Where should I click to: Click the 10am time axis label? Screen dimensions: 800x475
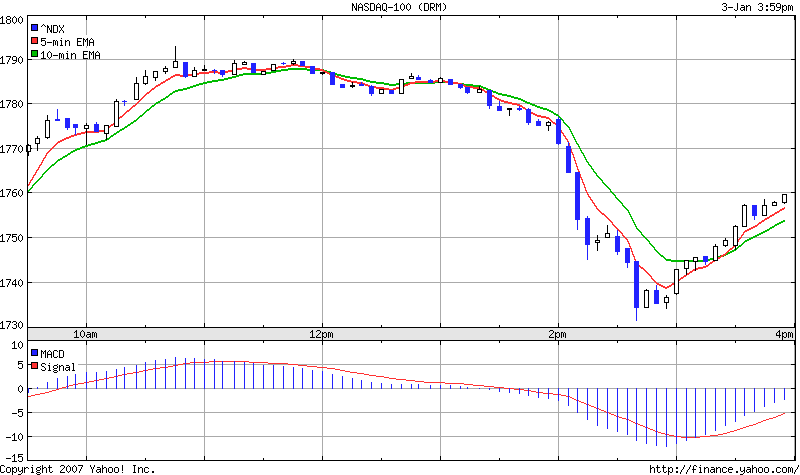pos(85,335)
